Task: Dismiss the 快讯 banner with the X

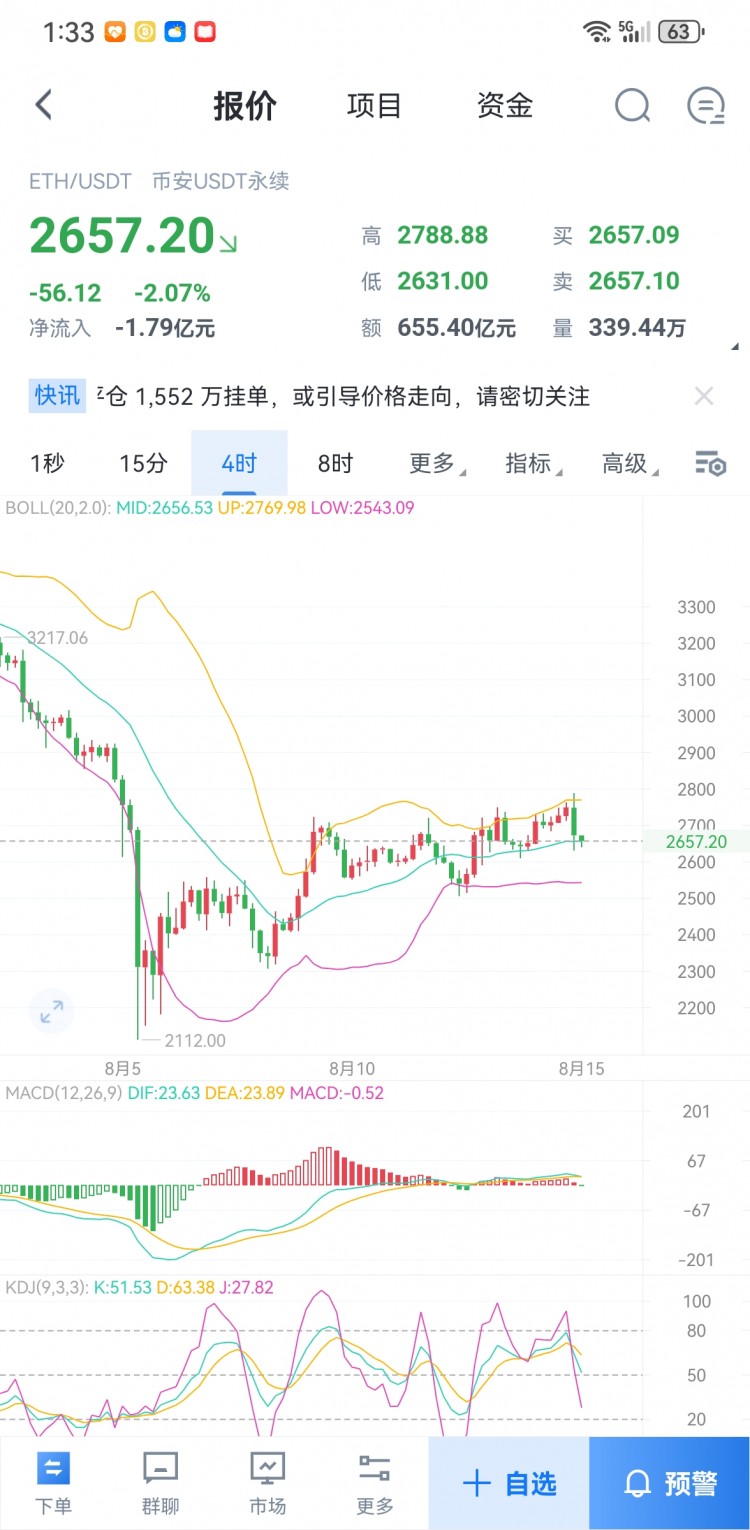Action: [704, 396]
